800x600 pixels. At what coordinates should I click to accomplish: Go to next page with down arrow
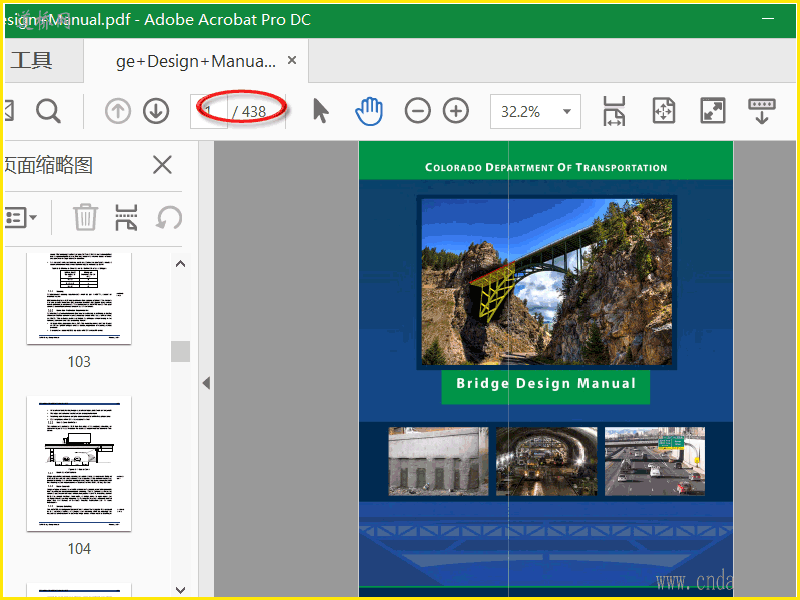(156, 111)
